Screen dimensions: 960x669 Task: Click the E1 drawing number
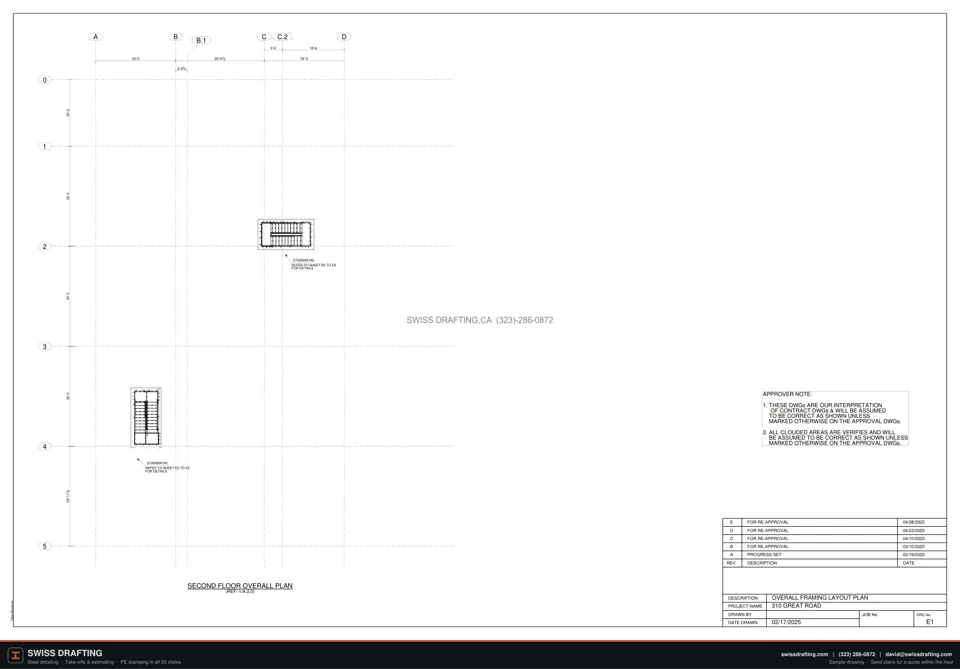tap(930, 622)
